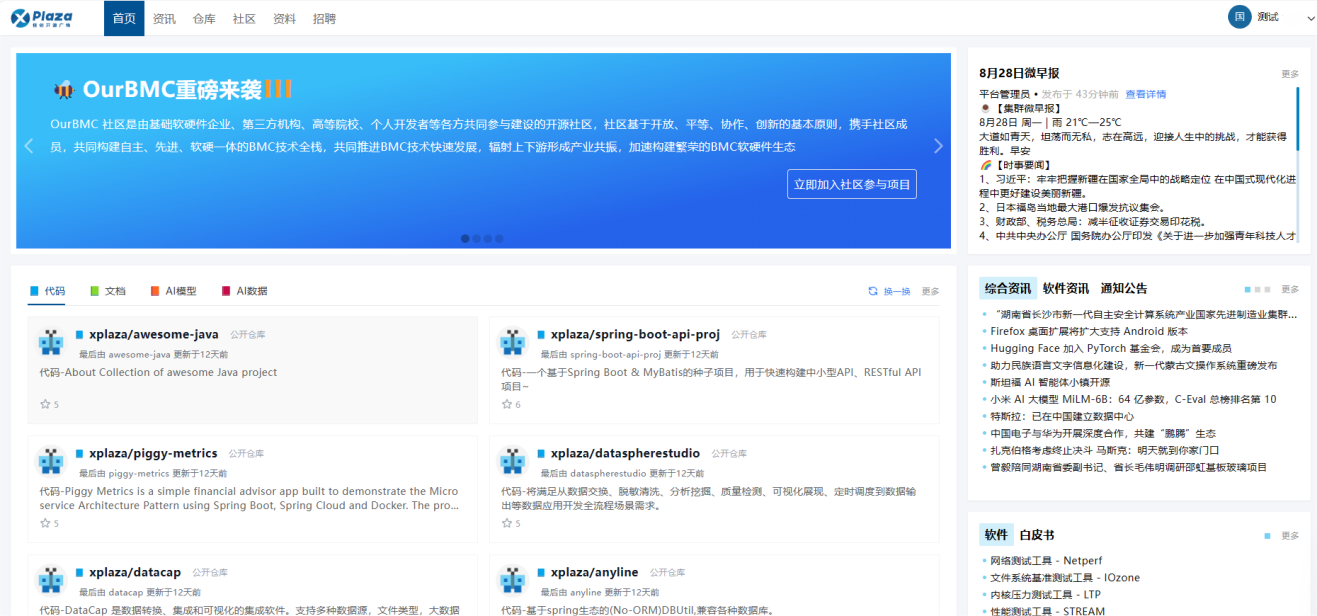Click star icon on datasphere studio card
The image size is (1317, 616).
click(x=507, y=523)
